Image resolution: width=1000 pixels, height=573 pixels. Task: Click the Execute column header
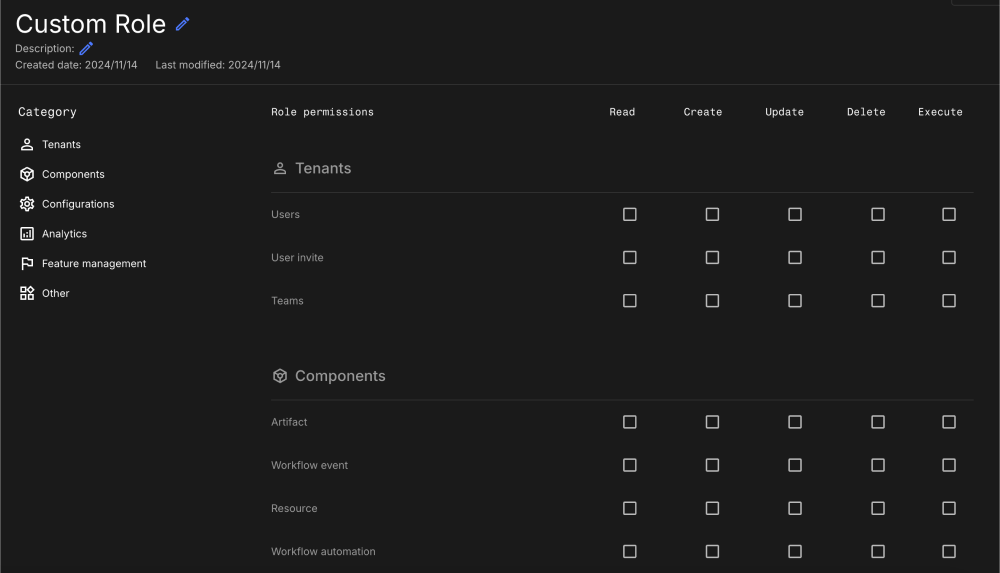[x=940, y=112]
